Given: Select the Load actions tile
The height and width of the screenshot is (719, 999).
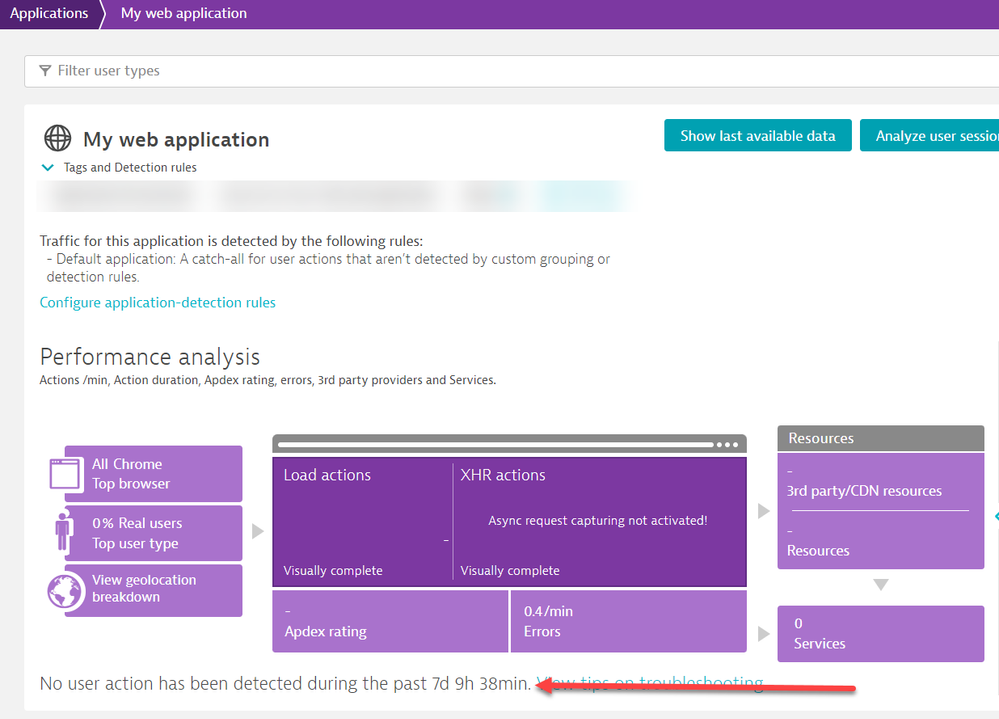Looking at the screenshot, I should click(x=363, y=522).
